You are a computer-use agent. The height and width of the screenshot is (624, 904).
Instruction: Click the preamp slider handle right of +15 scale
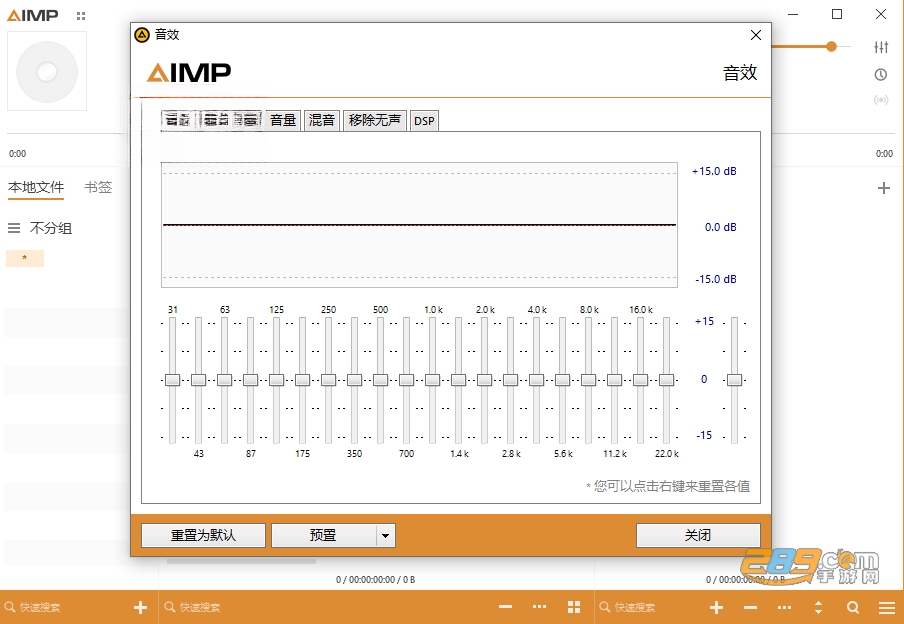pos(734,380)
